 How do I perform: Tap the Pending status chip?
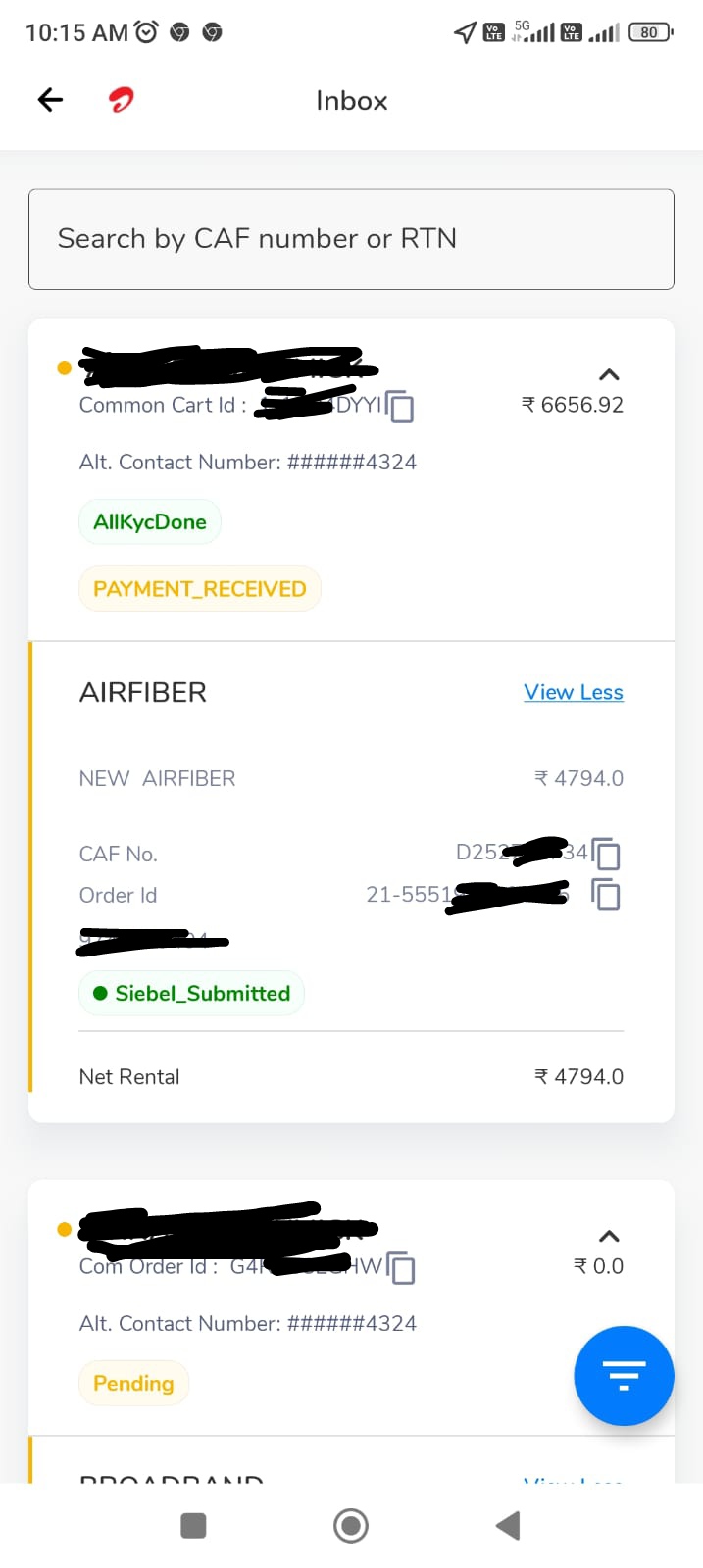pos(133,1383)
